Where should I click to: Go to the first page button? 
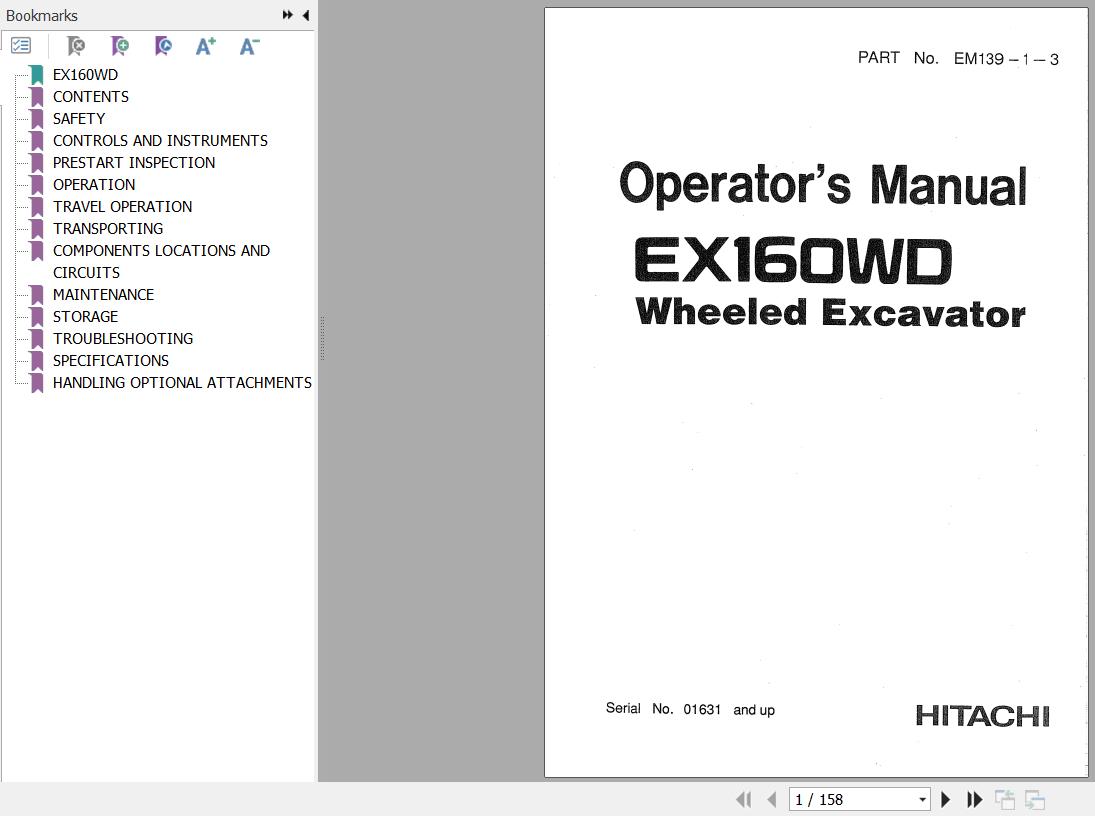tap(744, 799)
